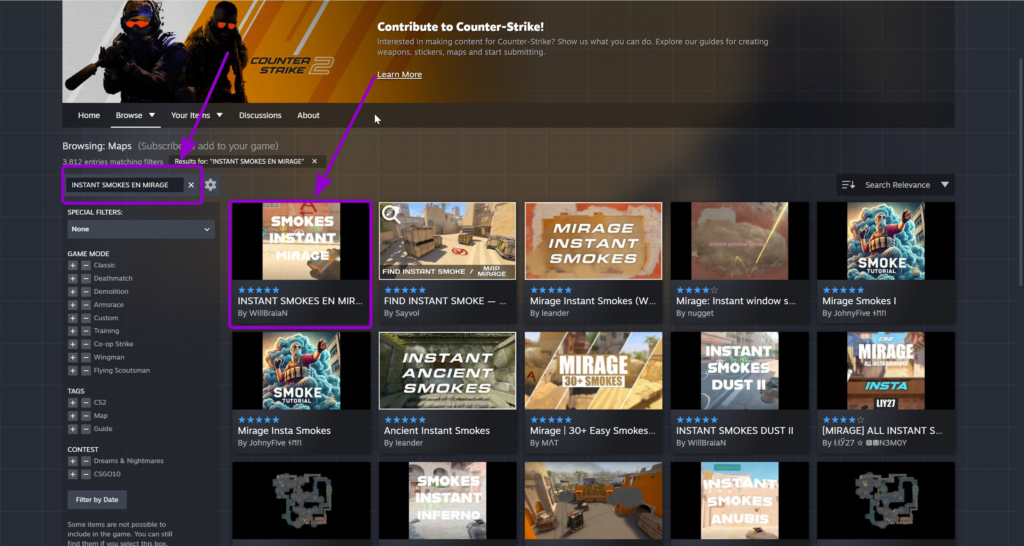The height and width of the screenshot is (546, 1024).
Task: Open the Ancient Instant Smokes thumbnail
Action: (447, 371)
